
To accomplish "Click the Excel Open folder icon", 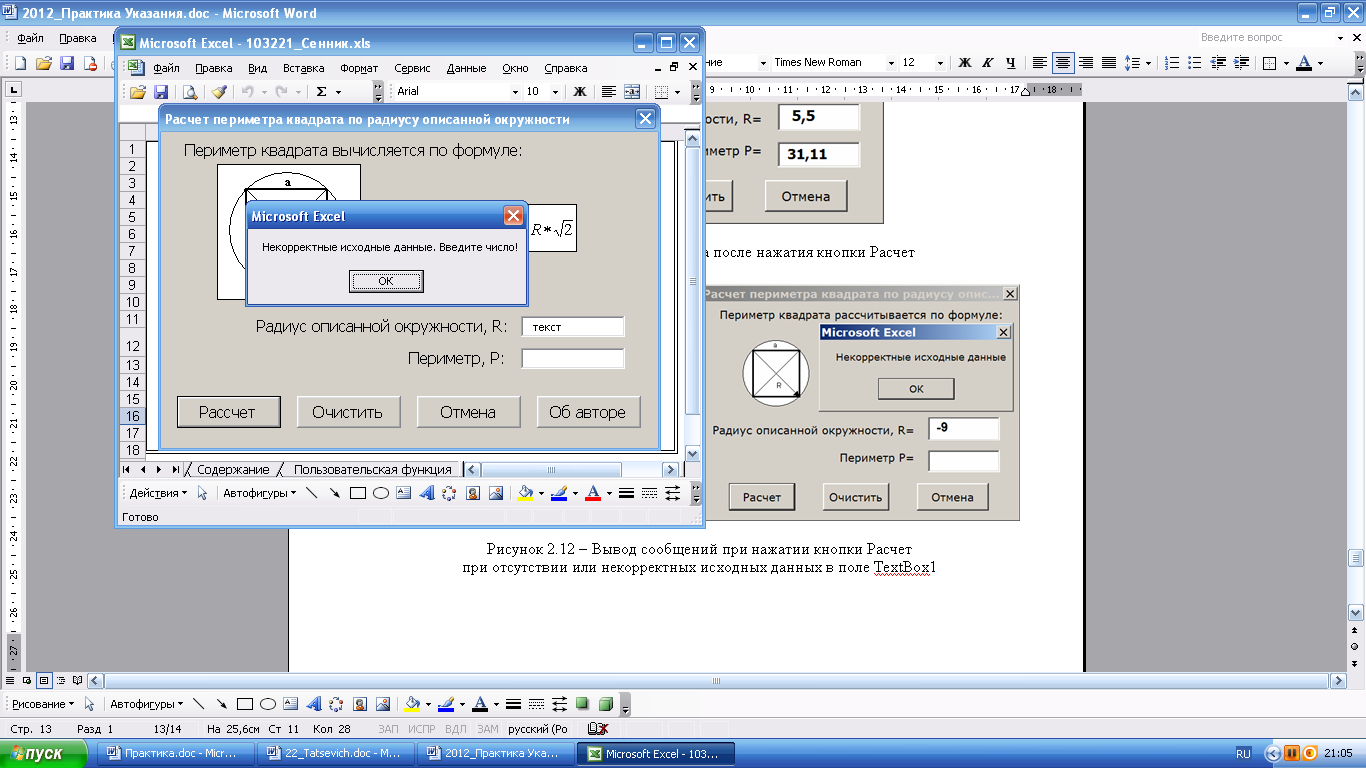I will coord(139,91).
